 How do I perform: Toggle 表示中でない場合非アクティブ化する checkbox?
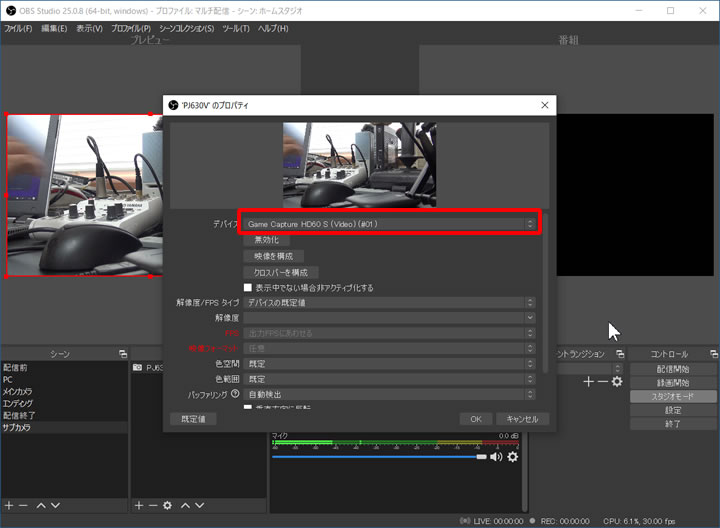248,287
